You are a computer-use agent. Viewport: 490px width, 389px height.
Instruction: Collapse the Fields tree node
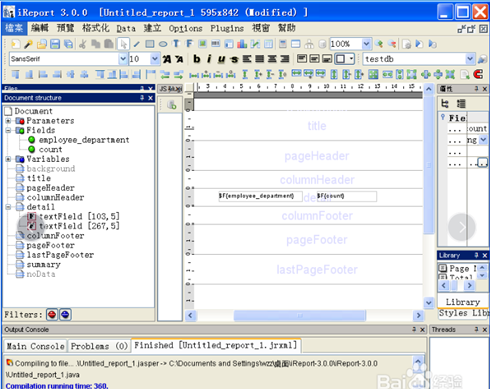click(x=8, y=130)
